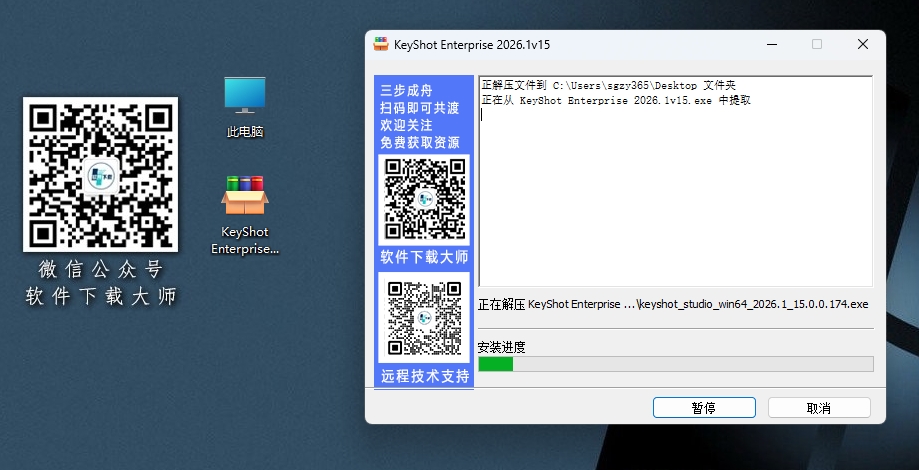Image resolution: width=919 pixels, height=470 pixels.
Task: Click the 暂停 button
Action: (704, 408)
